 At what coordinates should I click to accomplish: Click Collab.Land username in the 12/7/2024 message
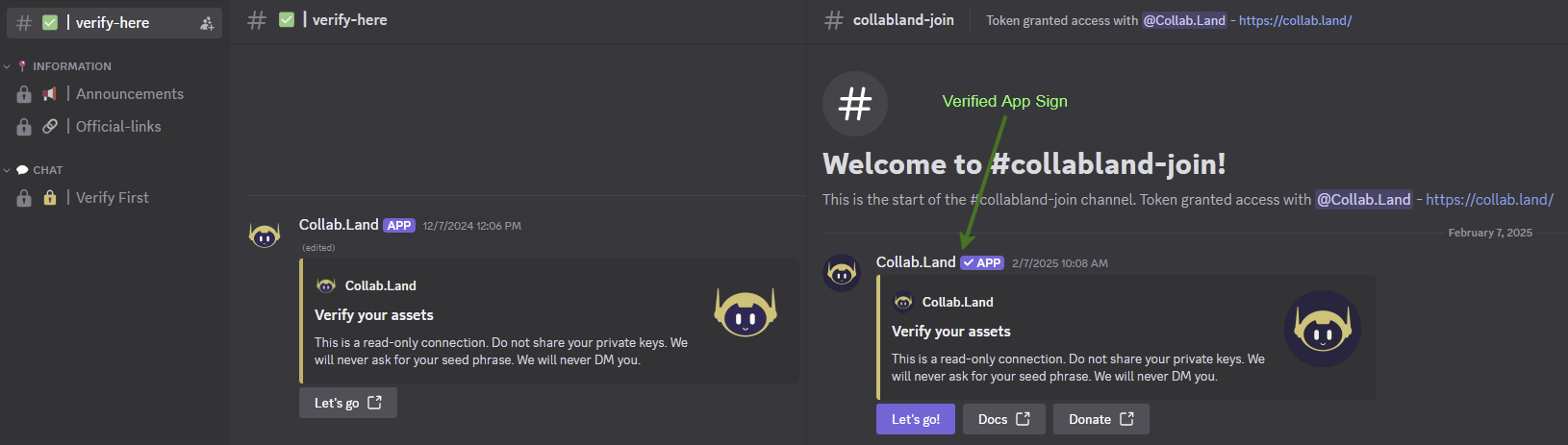coord(339,225)
